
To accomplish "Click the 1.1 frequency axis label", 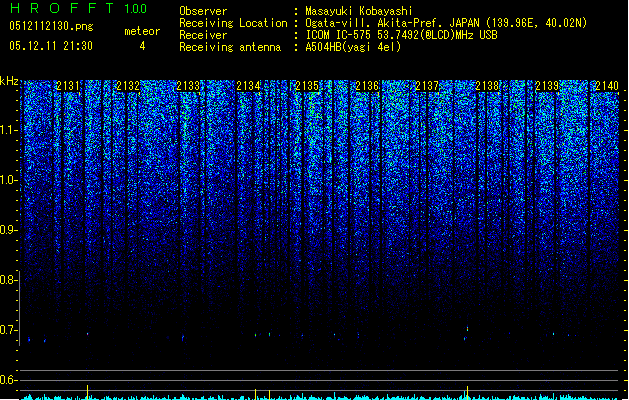I will tap(9, 130).
